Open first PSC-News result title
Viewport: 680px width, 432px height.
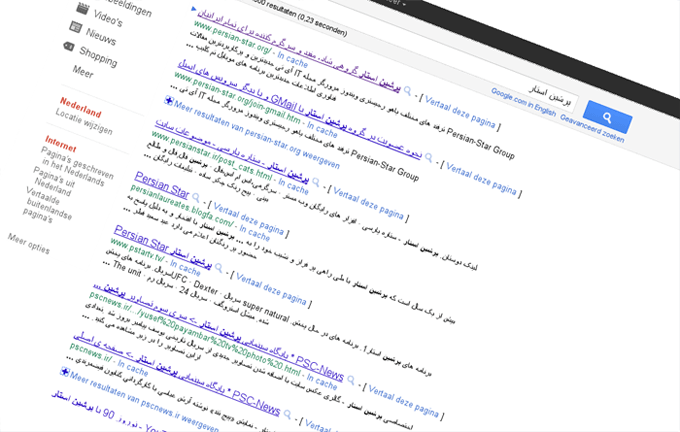[218, 332]
